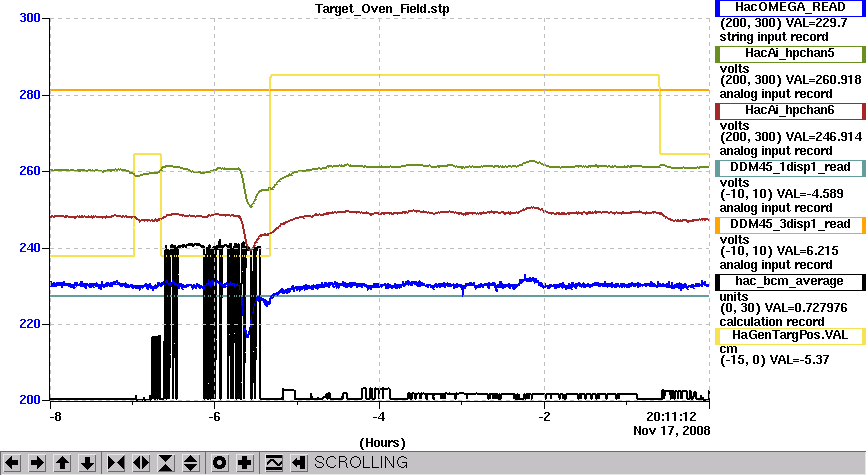The width and height of the screenshot is (866, 475).
Task: Zoom out on the vertical axis
Action: 191,462
